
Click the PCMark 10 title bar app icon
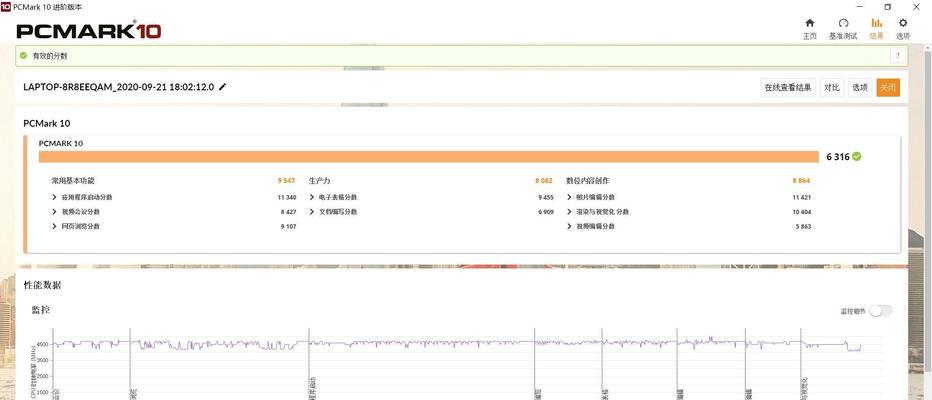click(6, 7)
